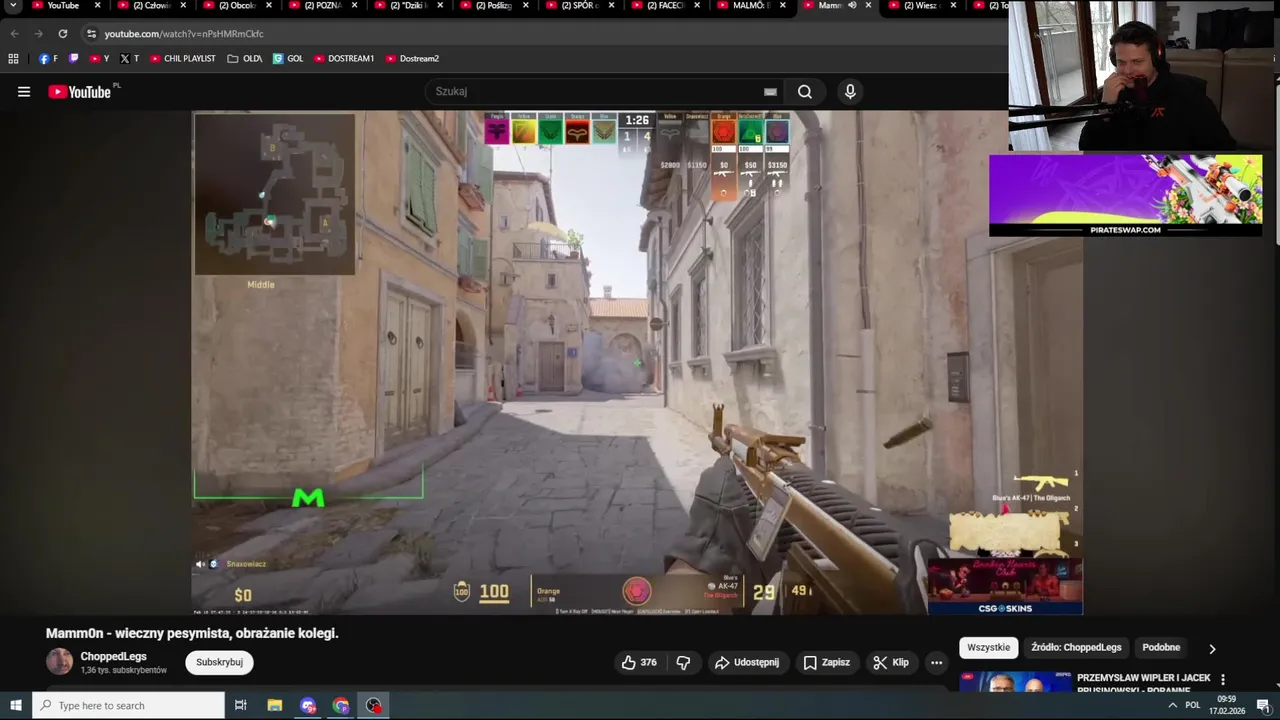This screenshot has width=1280, height=720.
Task: Start voice search with microphone icon
Action: click(850, 92)
